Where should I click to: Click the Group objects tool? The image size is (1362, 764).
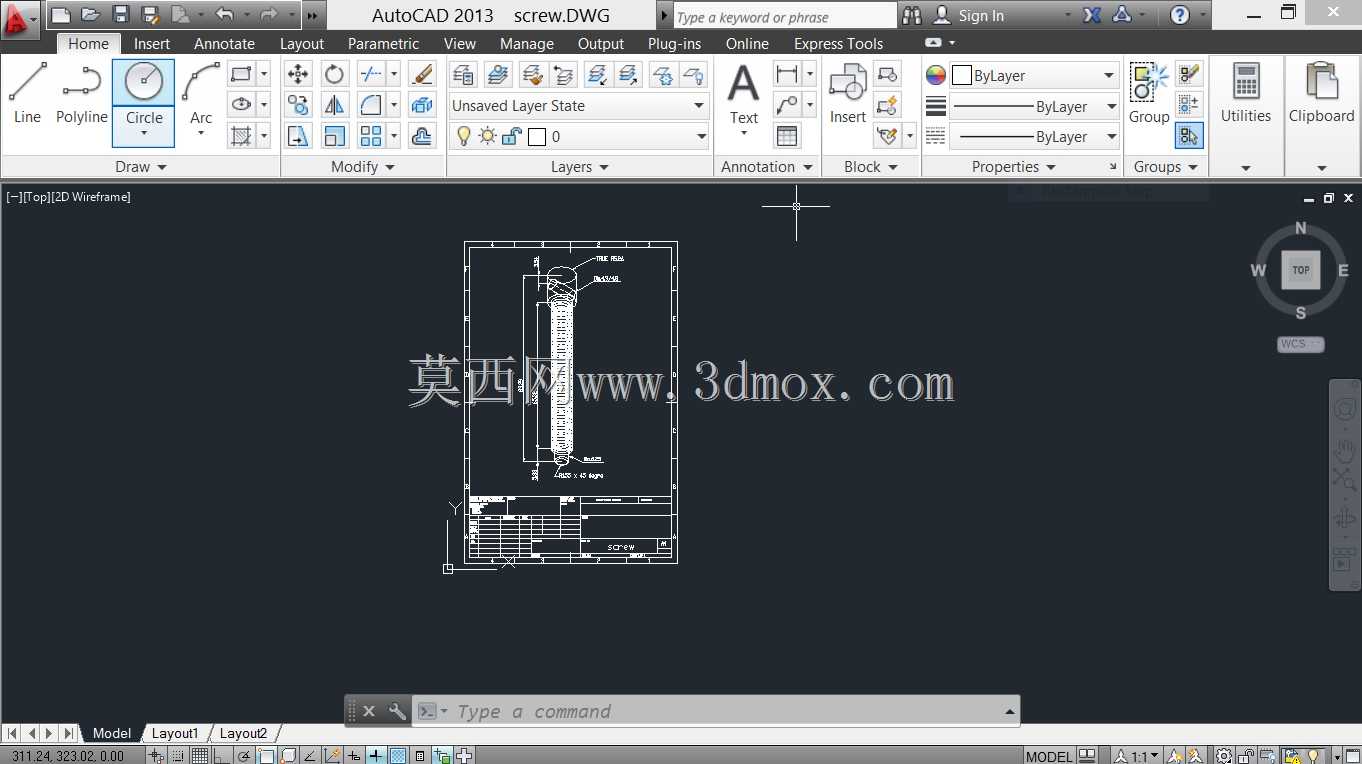point(1149,93)
